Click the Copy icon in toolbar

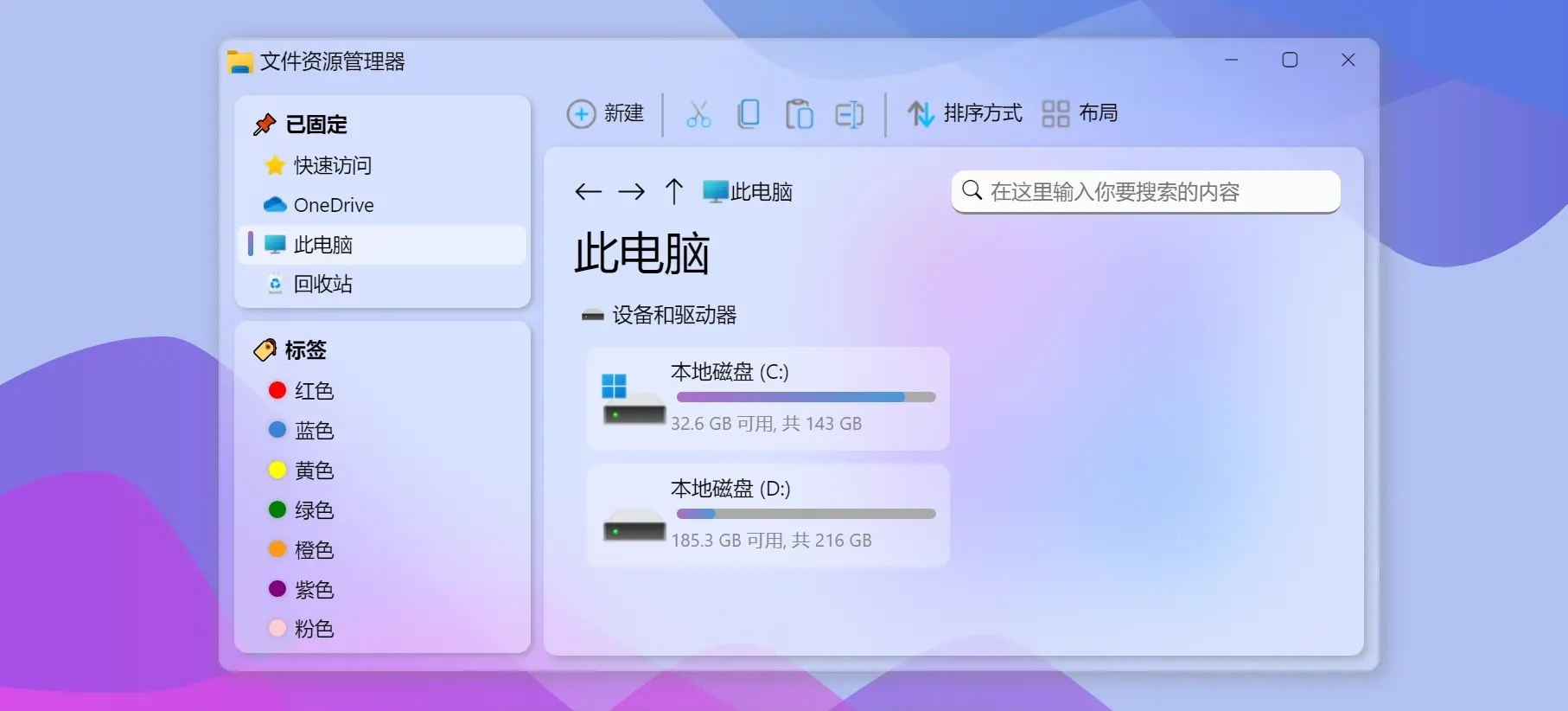(749, 114)
